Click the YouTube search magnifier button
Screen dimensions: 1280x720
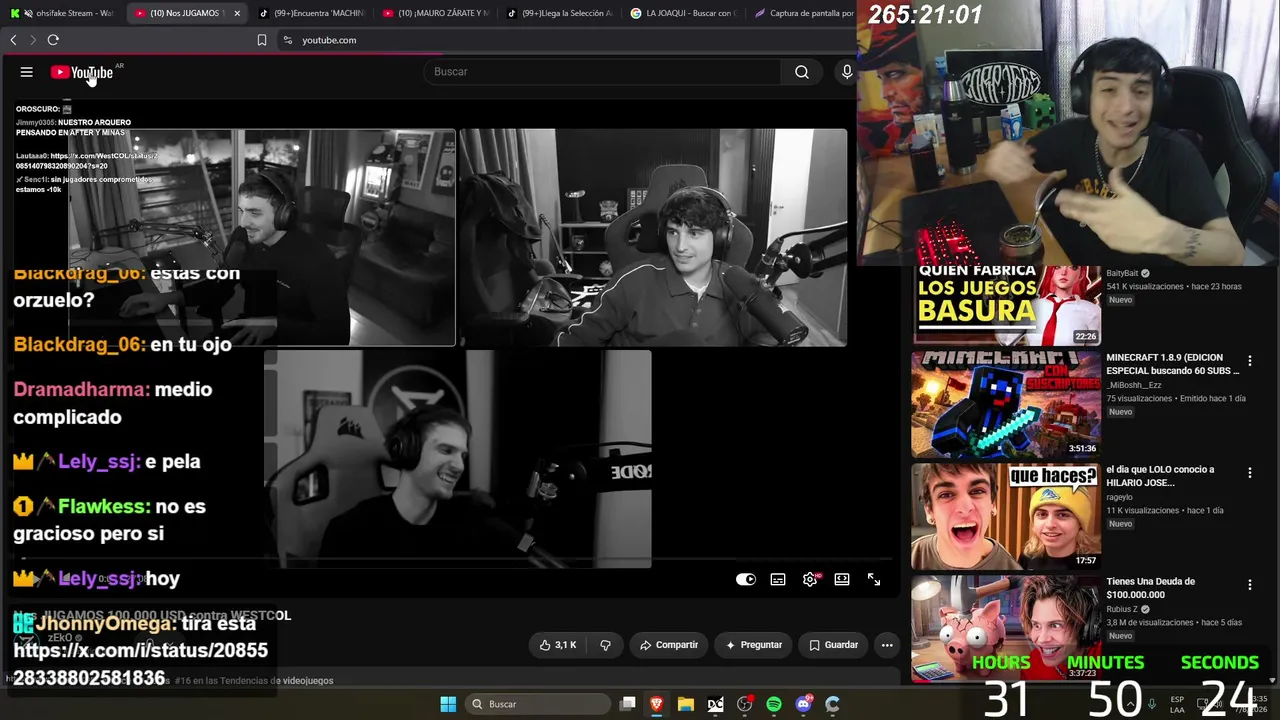(802, 72)
